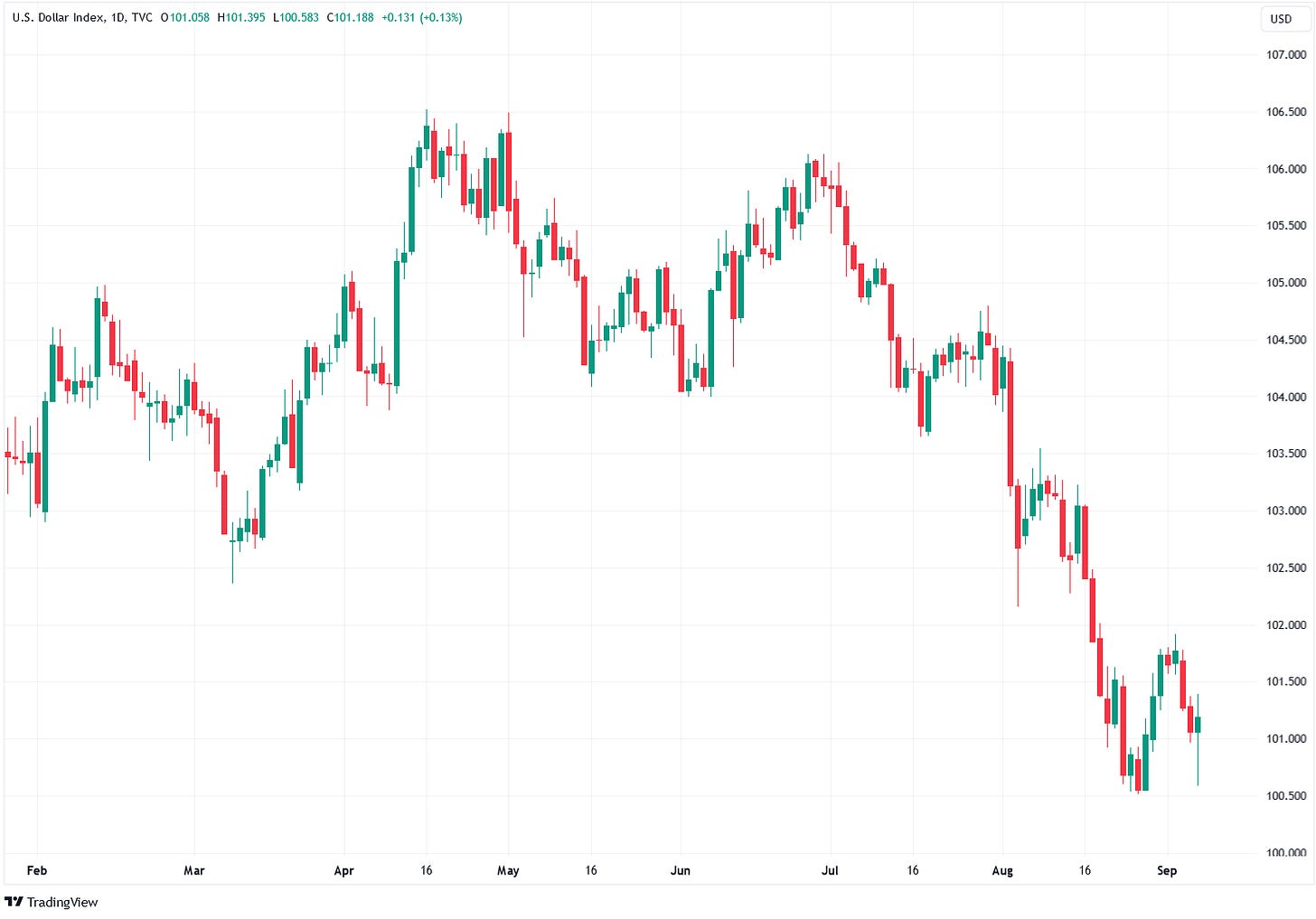Select the Aug label on the time axis
This screenshot has width=1316, height=919.
coord(1002,870)
